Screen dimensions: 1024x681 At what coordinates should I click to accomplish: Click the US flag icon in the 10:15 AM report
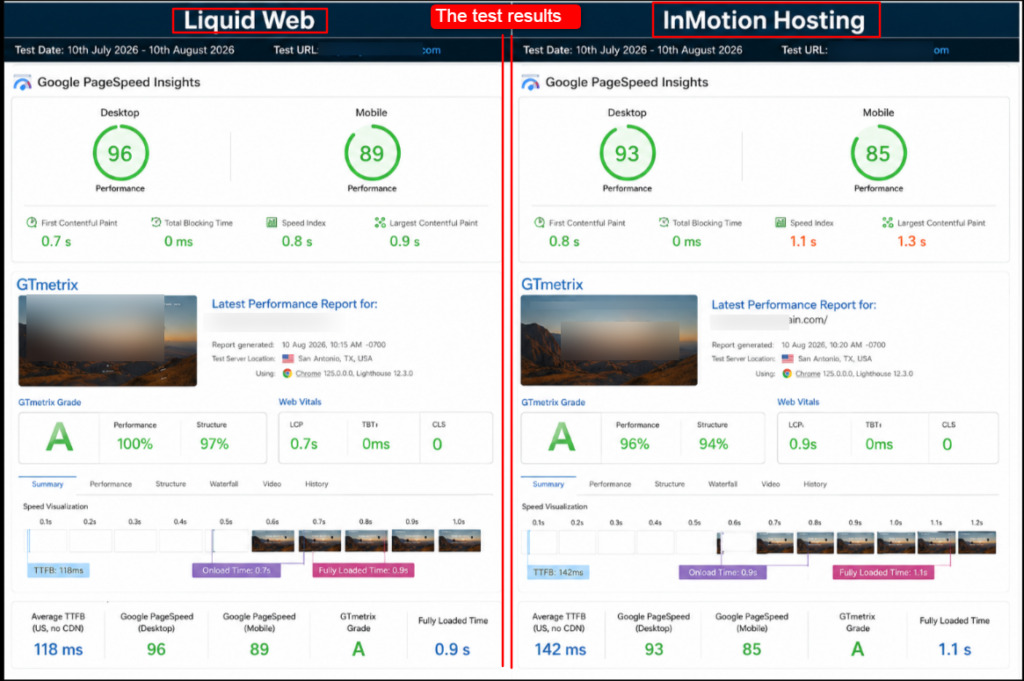[x=288, y=358]
